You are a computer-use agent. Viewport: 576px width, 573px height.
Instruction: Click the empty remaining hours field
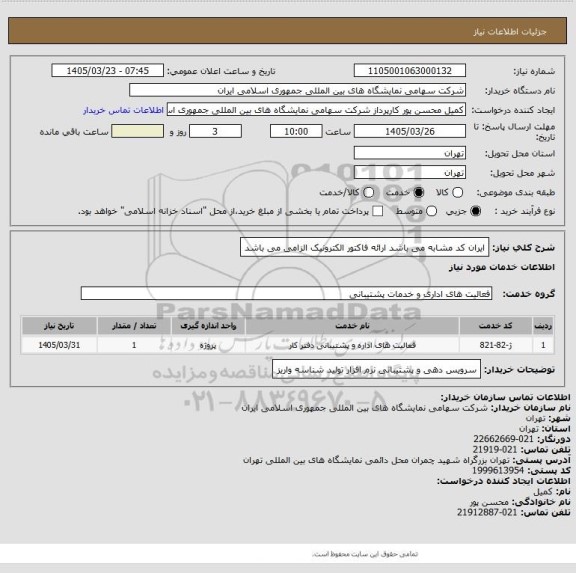pyautogui.click(x=137, y=131)
